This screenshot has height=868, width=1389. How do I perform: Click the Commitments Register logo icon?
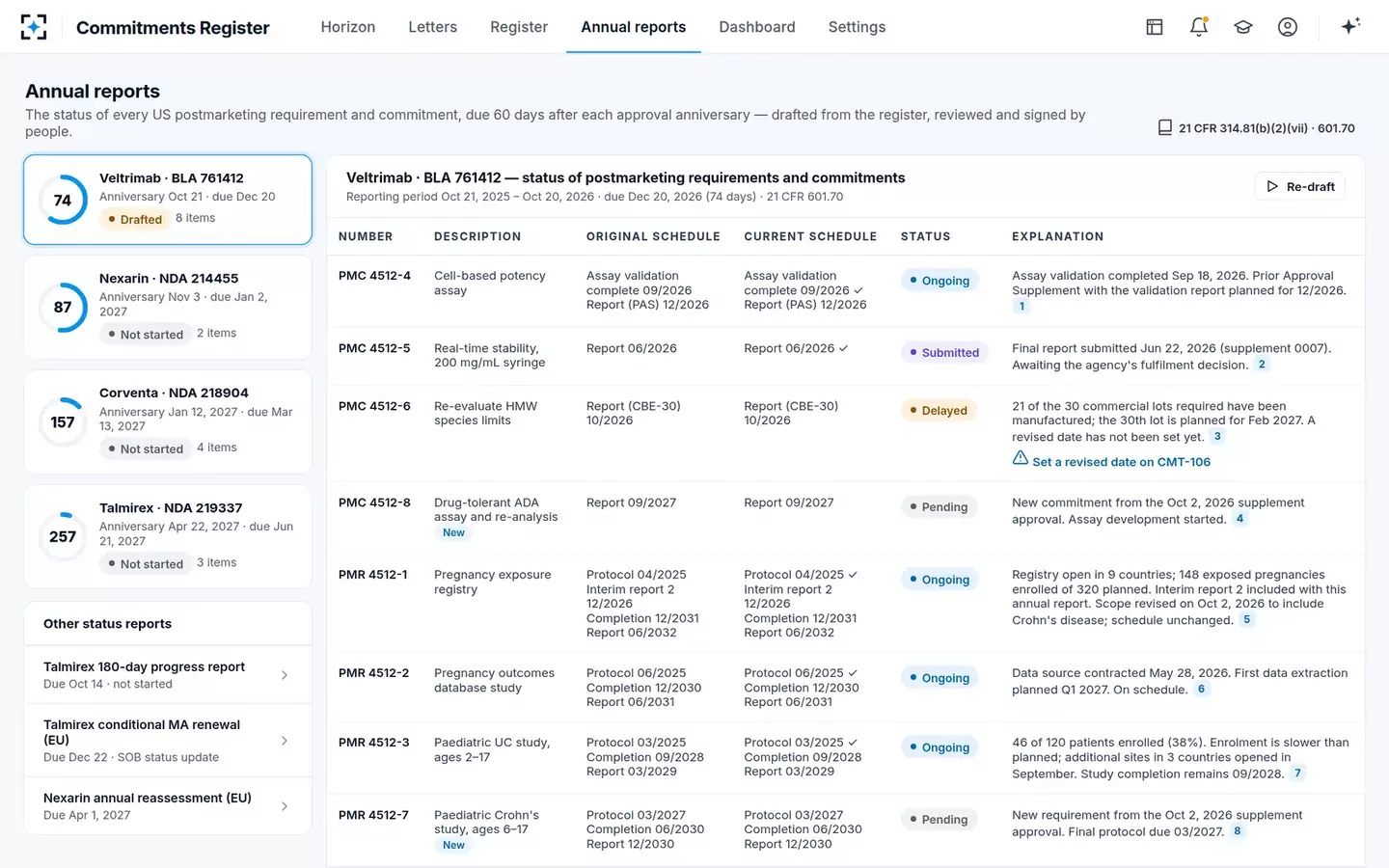point(34,27)
